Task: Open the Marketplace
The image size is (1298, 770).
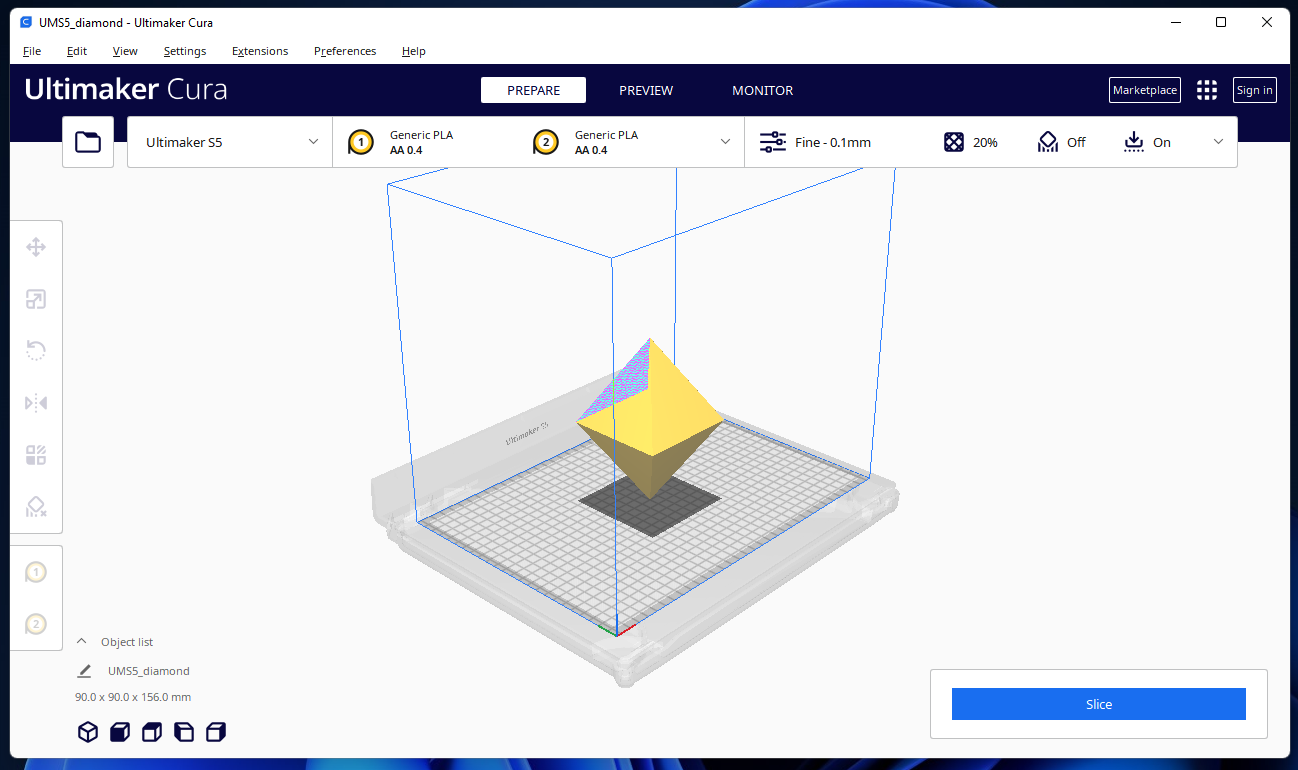Action: 1145,90
